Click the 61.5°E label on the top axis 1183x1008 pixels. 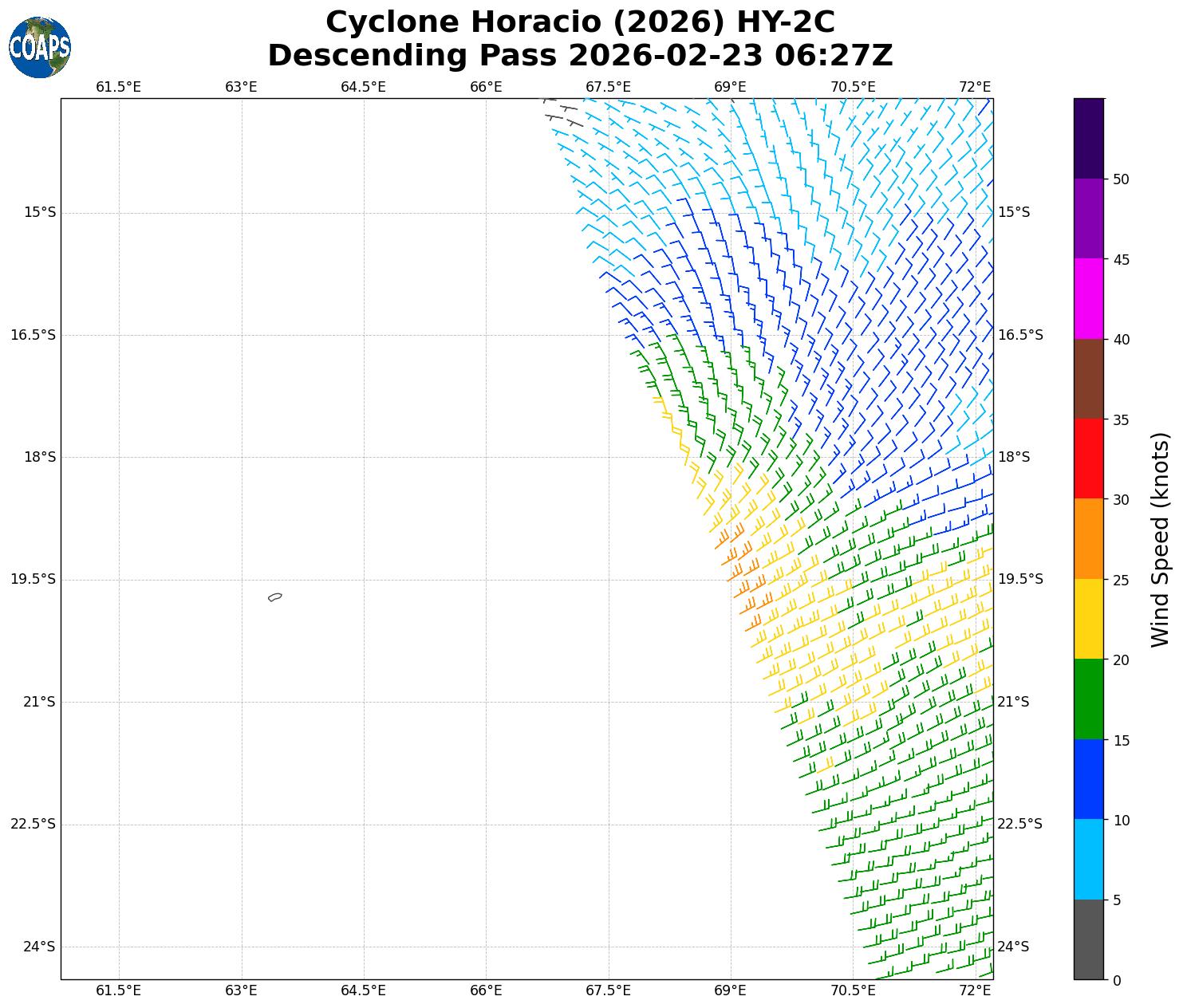click(118, 87)
